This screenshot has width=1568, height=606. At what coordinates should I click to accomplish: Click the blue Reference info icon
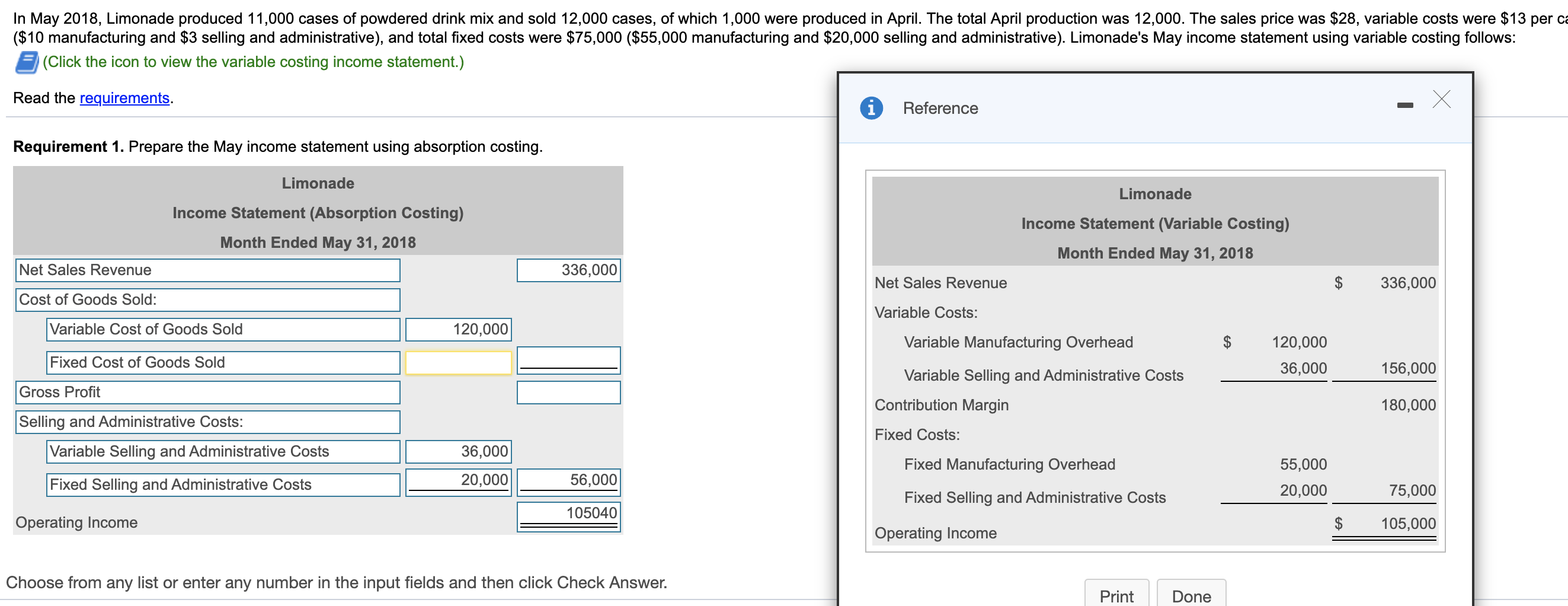871,109
